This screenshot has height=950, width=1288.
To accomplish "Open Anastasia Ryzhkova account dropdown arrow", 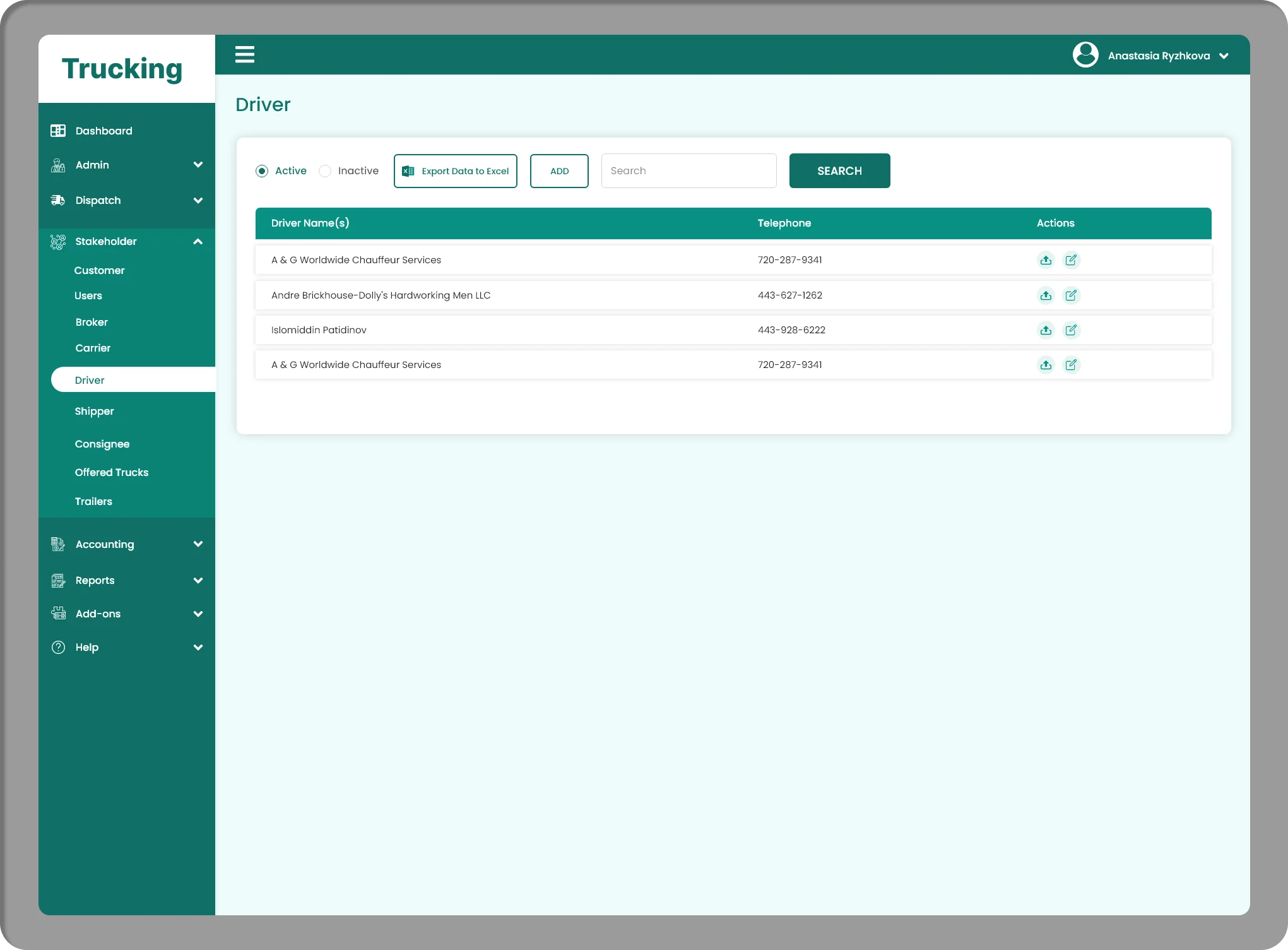I will point(1224,56).
